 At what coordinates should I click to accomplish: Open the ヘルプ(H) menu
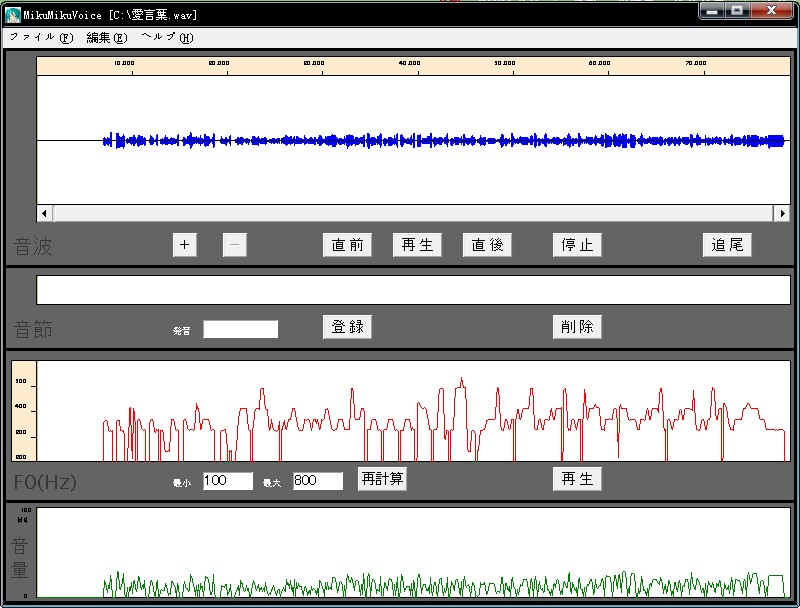pos(167,37)
